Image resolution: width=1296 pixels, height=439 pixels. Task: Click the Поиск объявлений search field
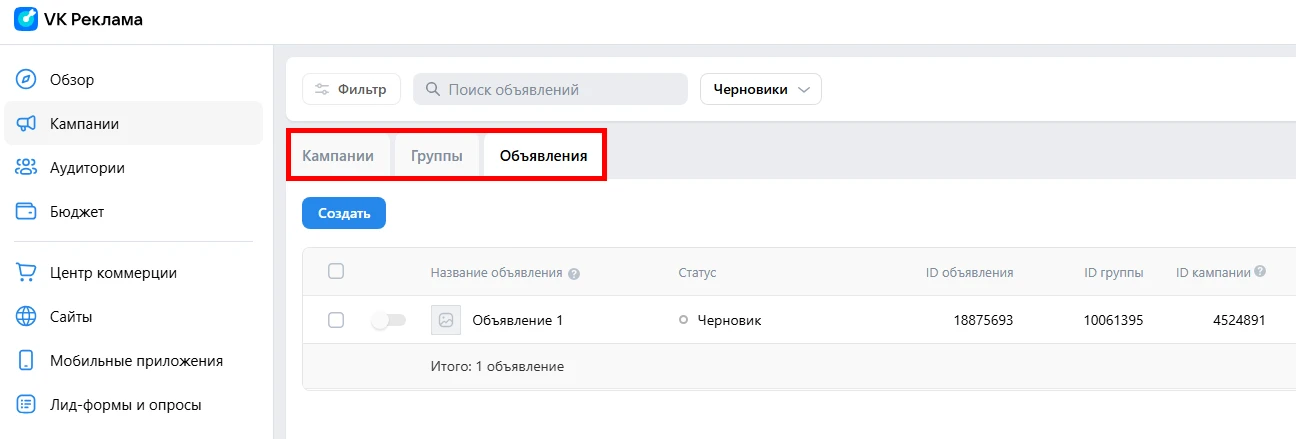coord(550,89)
